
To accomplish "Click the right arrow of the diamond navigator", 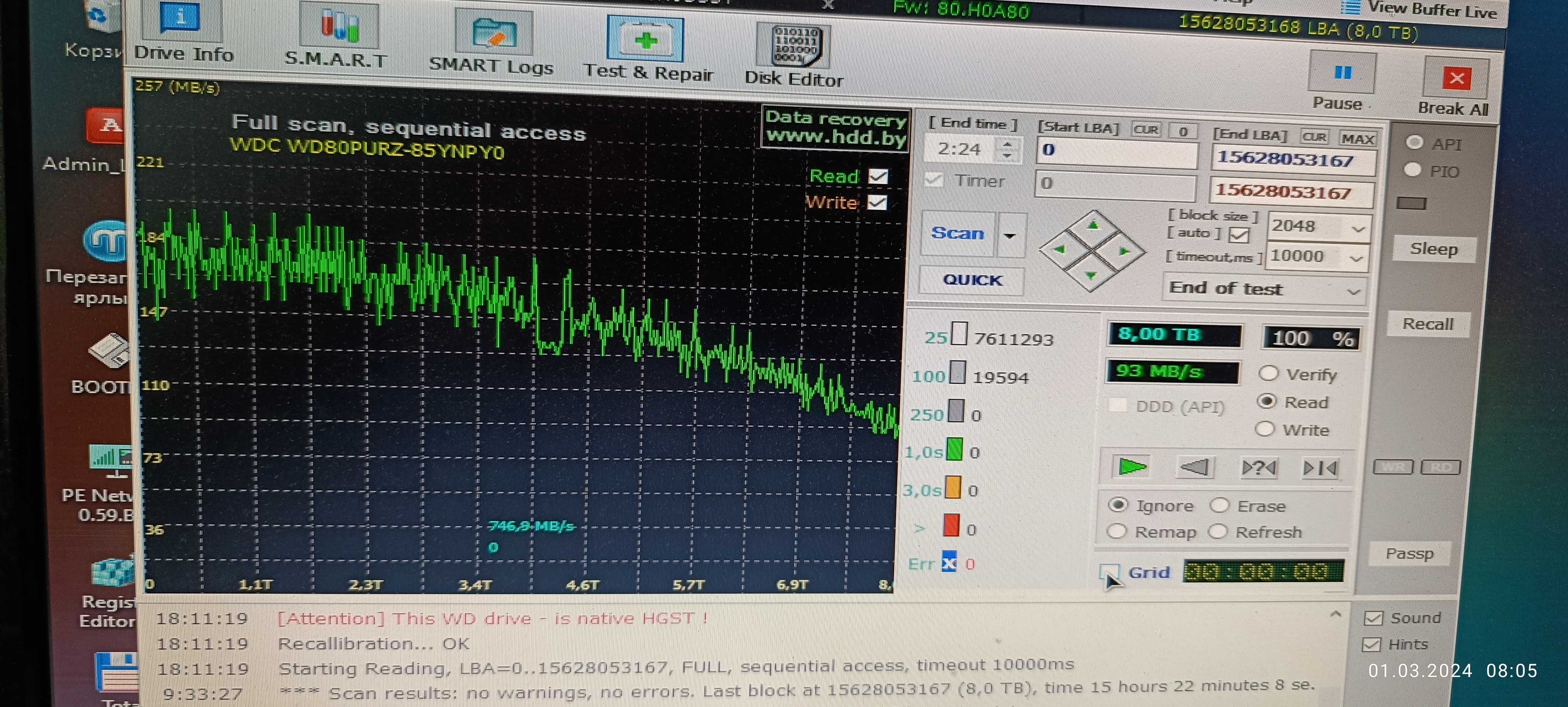I will [1124, 251].
